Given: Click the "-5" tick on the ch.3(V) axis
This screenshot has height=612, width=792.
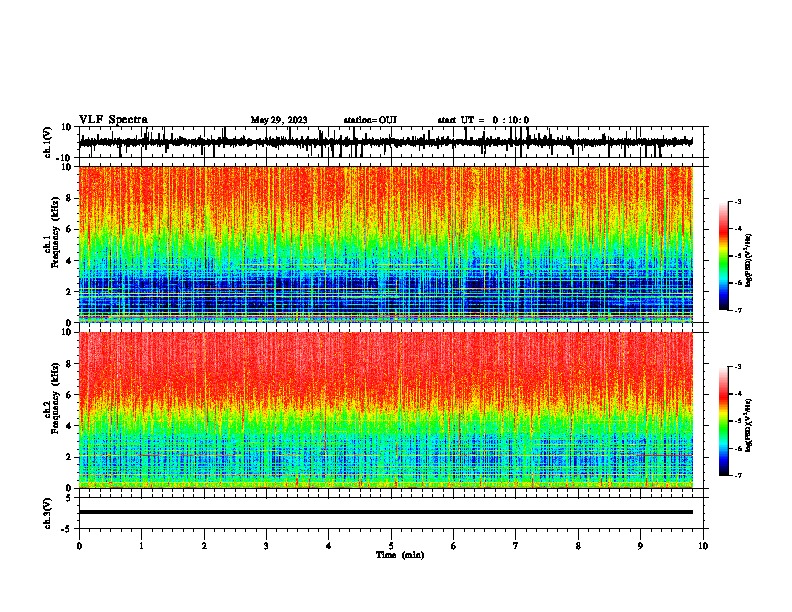Looking at the screenshot, I should (x=67, y=529).
